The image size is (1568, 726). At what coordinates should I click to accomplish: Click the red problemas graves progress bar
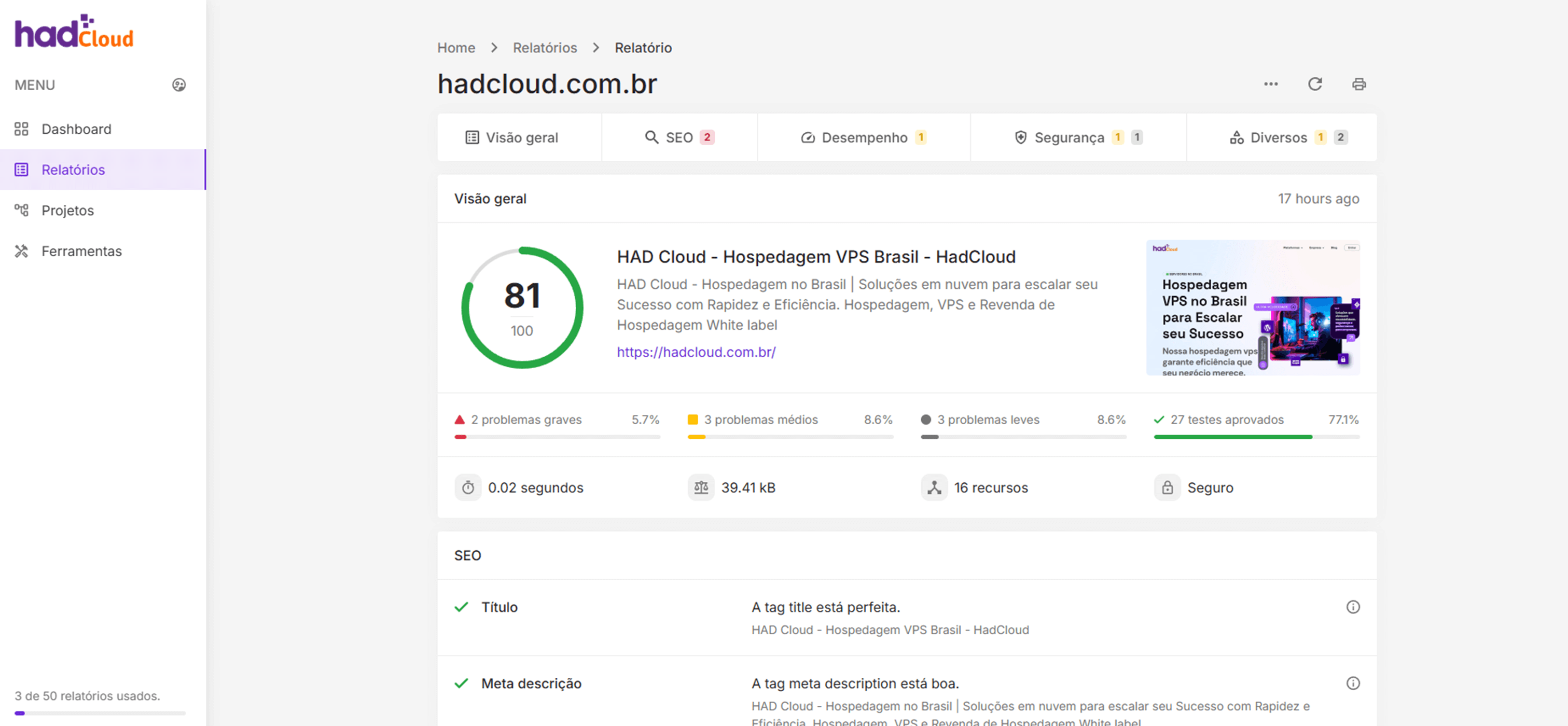557,437
